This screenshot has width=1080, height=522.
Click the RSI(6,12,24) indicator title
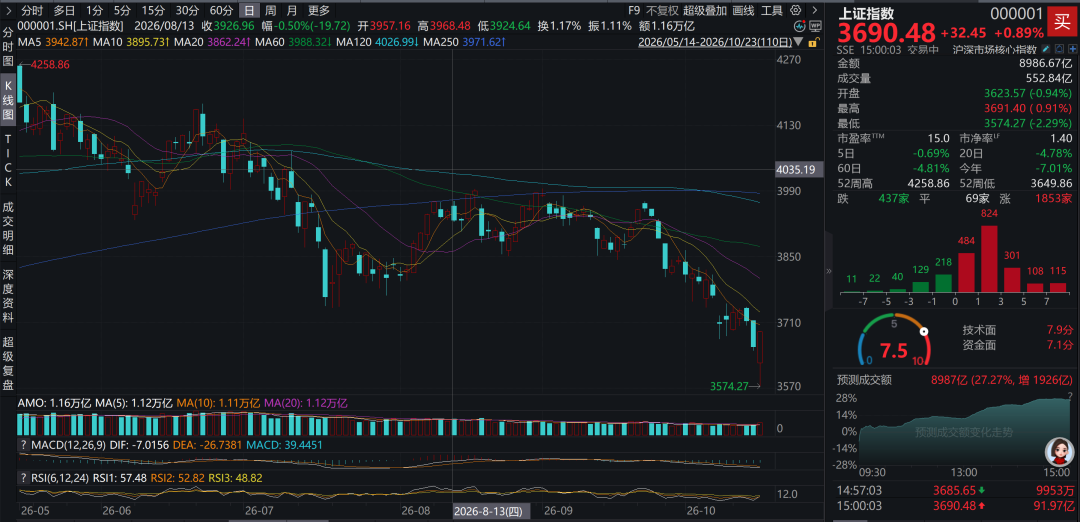click(x=61, y=477)
